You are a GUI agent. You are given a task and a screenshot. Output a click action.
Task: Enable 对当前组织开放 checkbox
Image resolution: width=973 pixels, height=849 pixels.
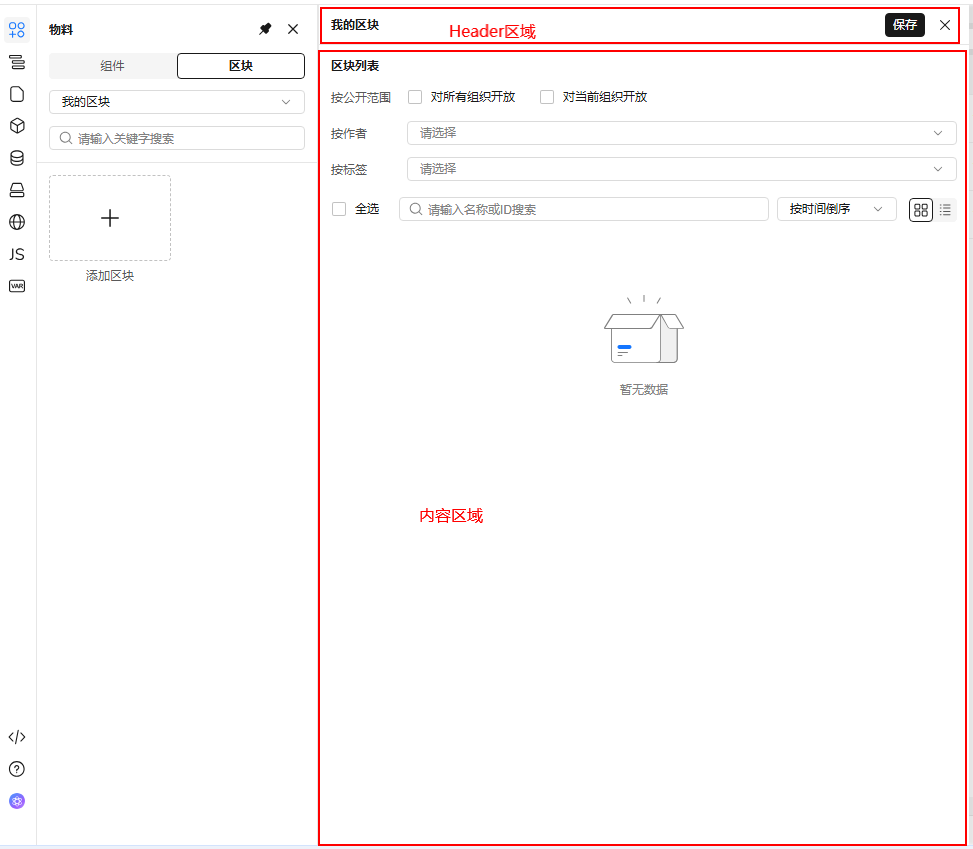tap(547, 96)
